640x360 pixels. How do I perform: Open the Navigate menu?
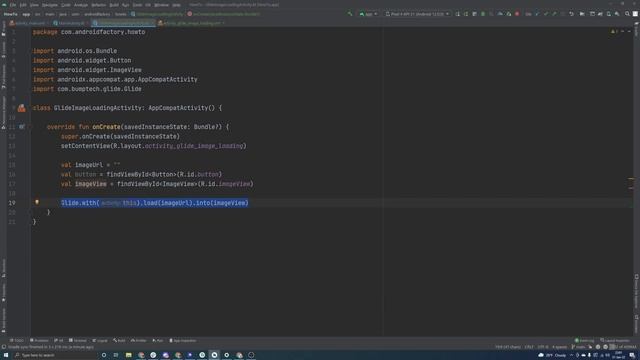(x=50, y=5)
